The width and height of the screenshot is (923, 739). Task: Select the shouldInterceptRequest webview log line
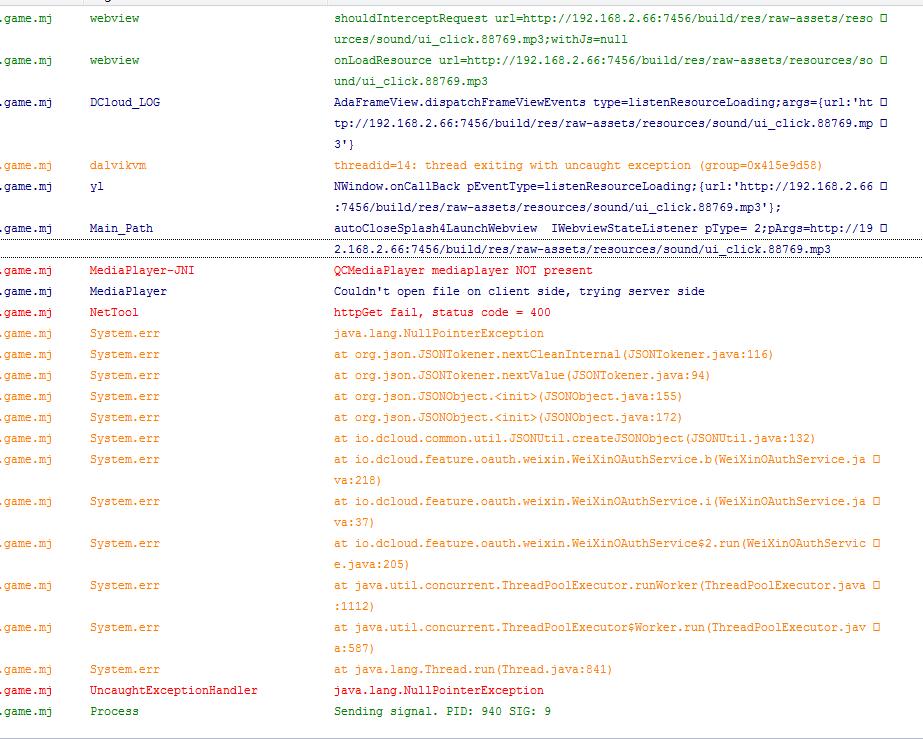click(x=600, y=18)
